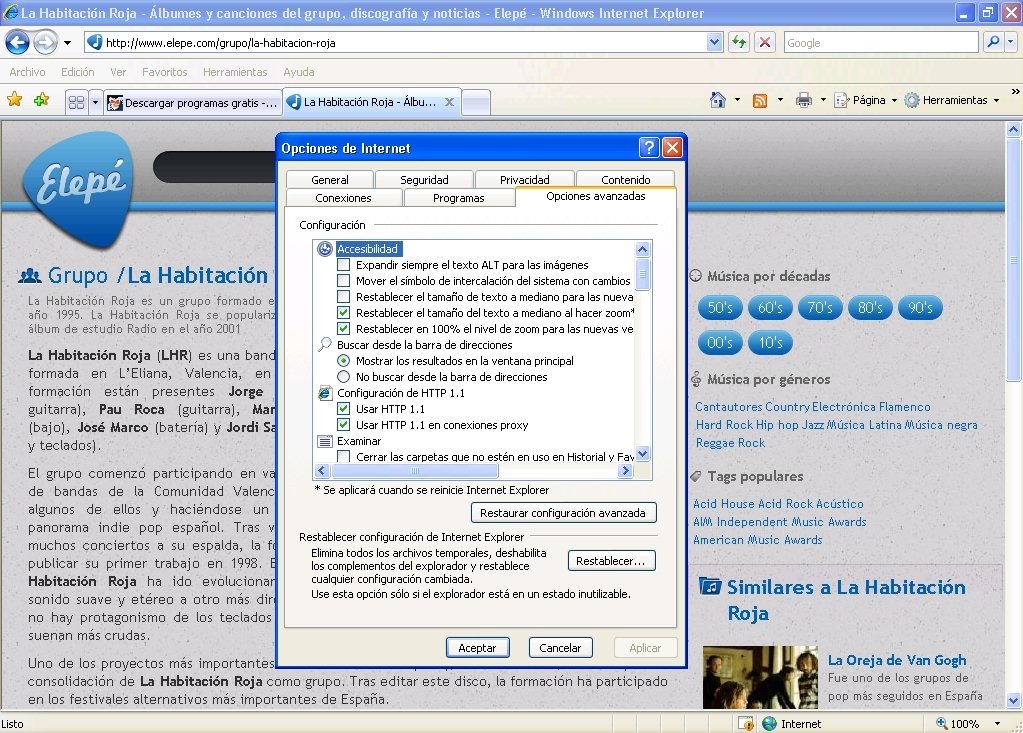Select Mostrar los resultados en la ventana principal
Image resolution: width=1023 pixels, height=733 pixels.
(343, 361)
